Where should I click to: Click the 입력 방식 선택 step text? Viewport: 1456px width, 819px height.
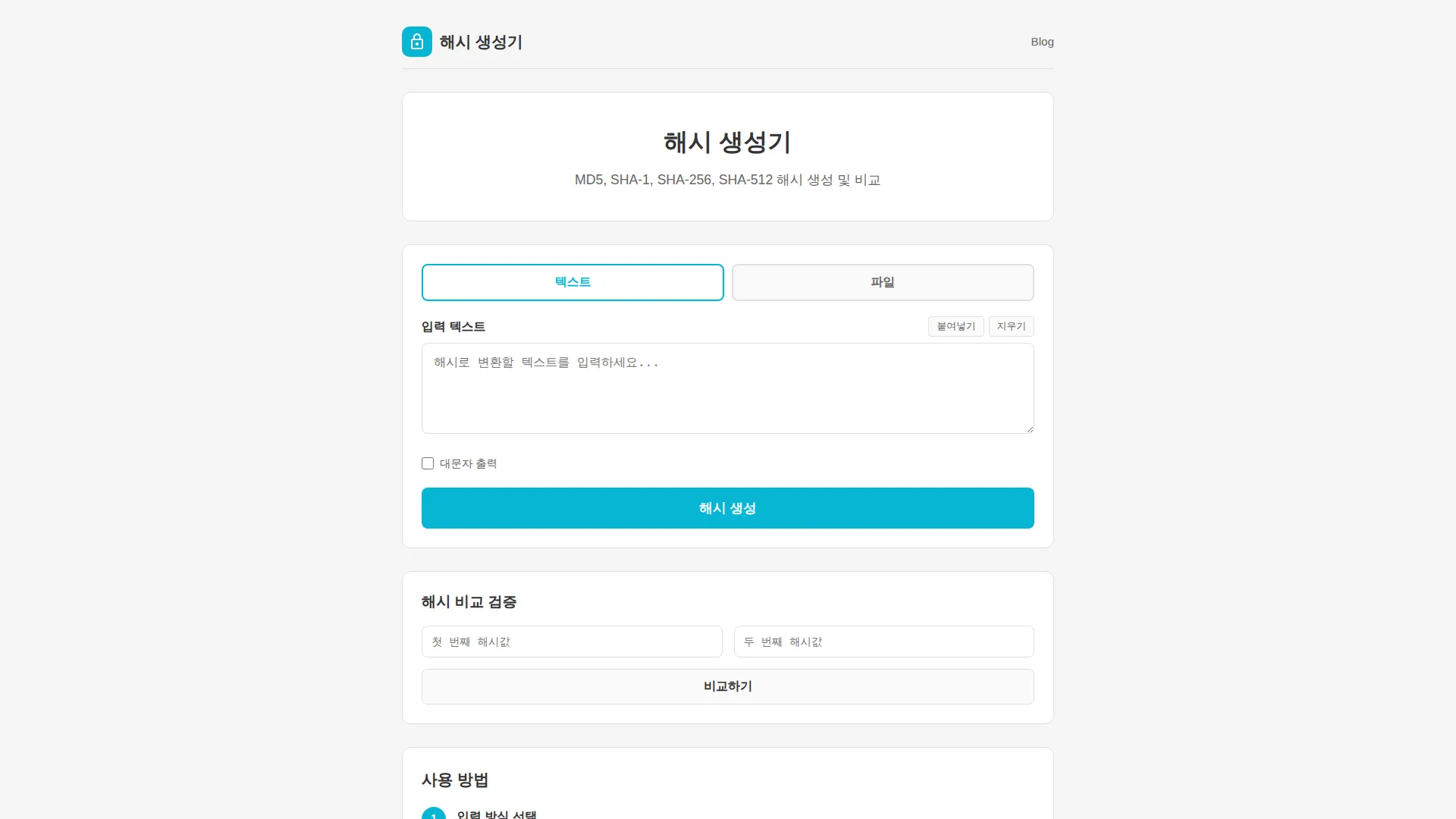pos(497,814)
